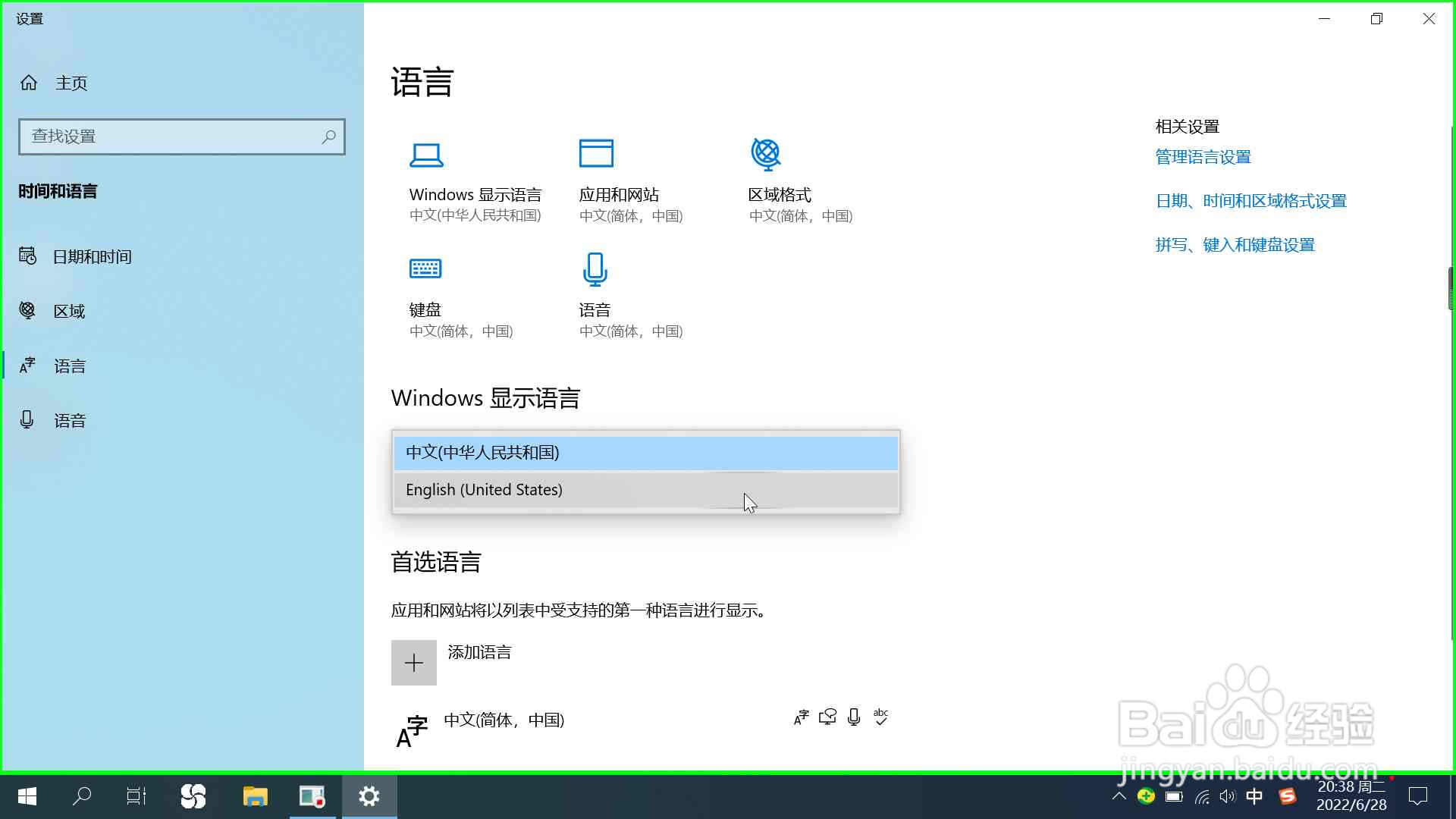
Task: Restore down the 设置 window
Action: tap(1377, 19)
